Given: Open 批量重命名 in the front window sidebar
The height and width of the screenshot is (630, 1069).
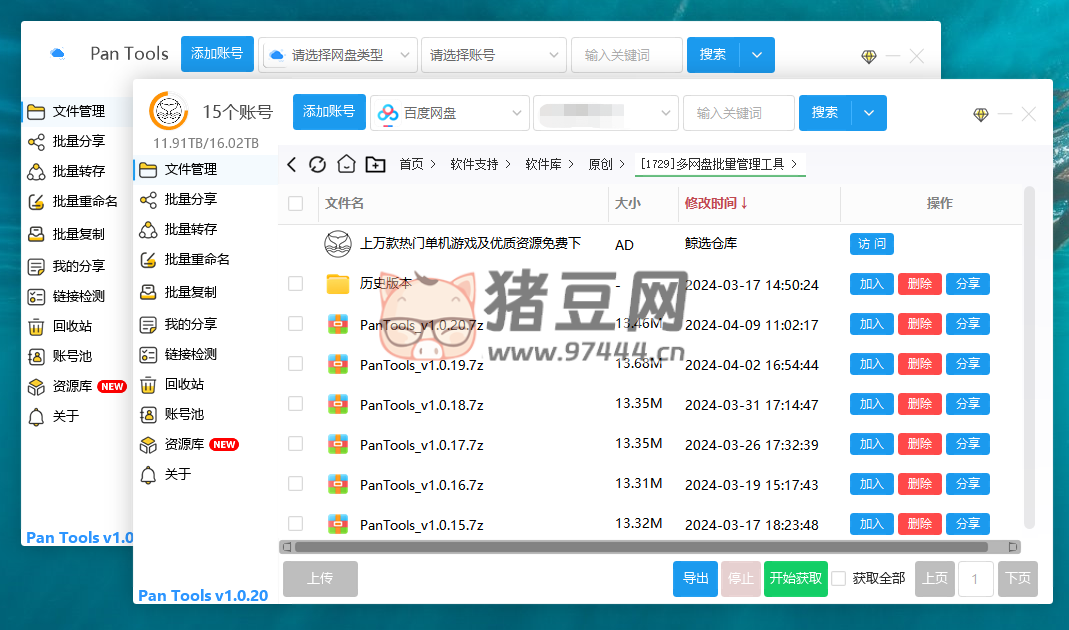Looking at the screenshot, I should (x=205, y=259).
